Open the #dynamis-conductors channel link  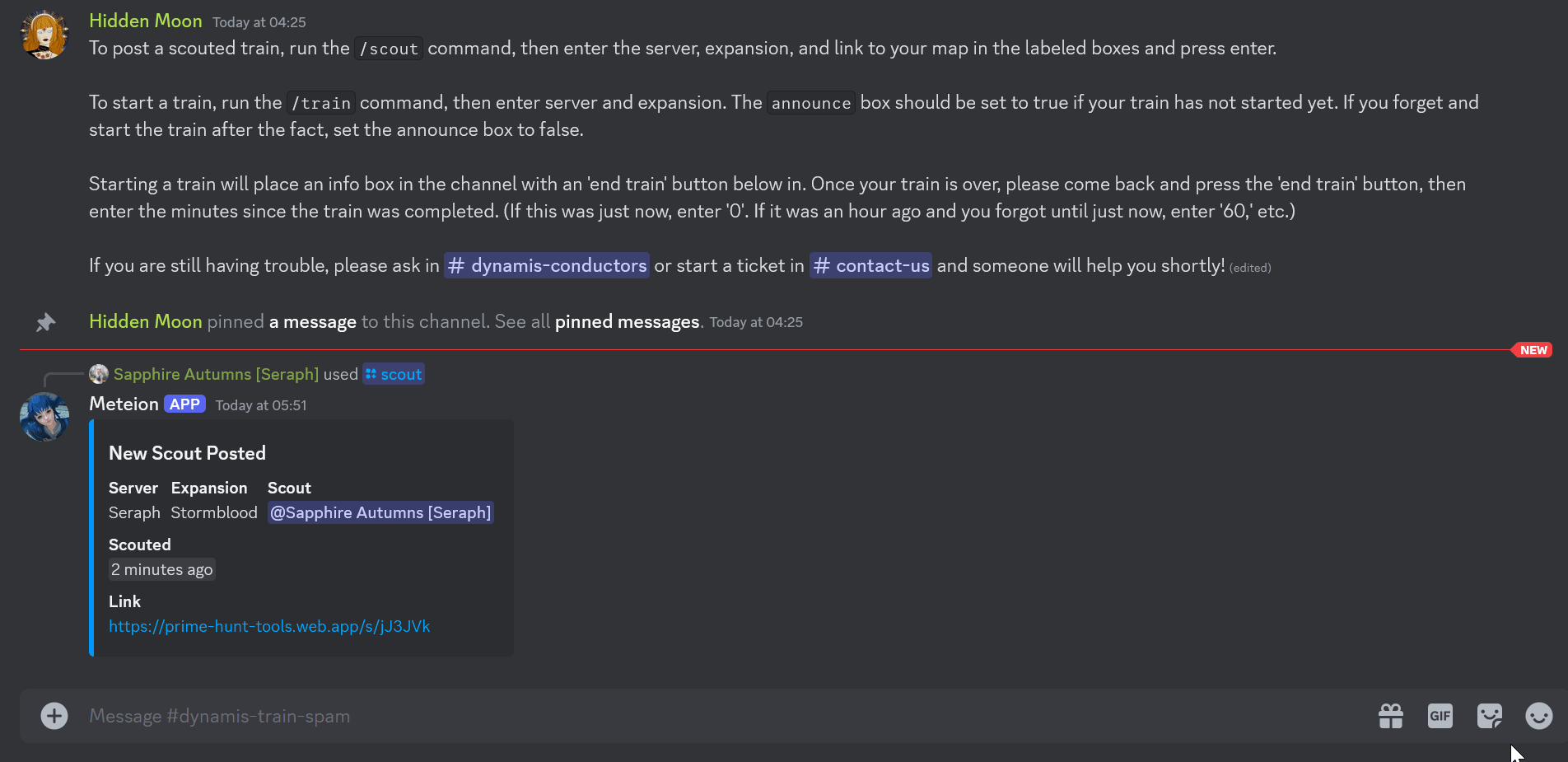[x=547, y=265]
